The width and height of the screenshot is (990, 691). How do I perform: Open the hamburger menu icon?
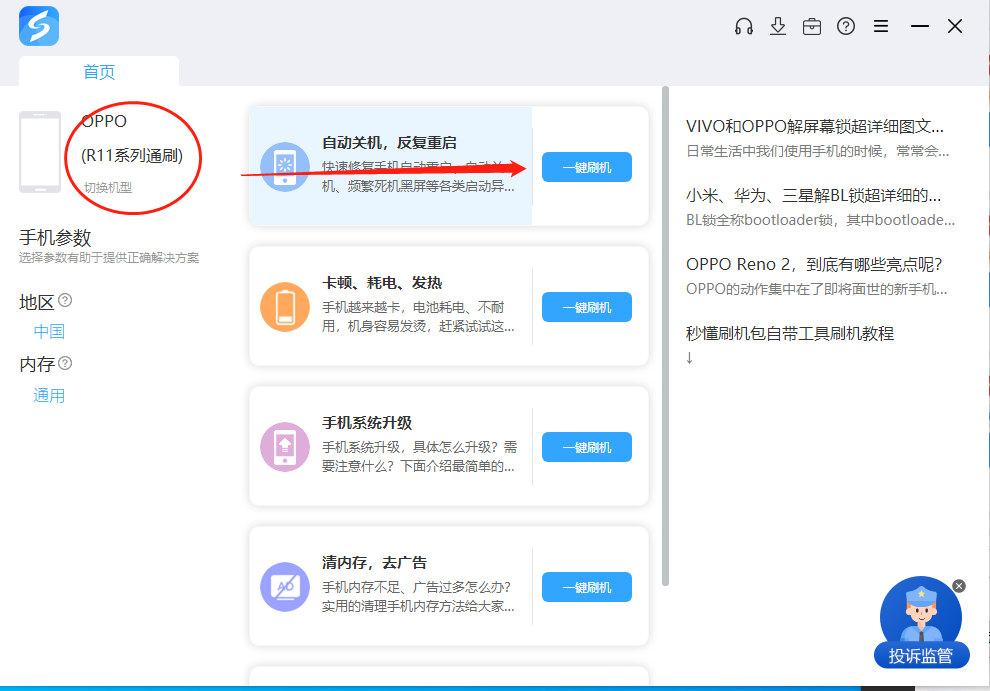[881, 26]
